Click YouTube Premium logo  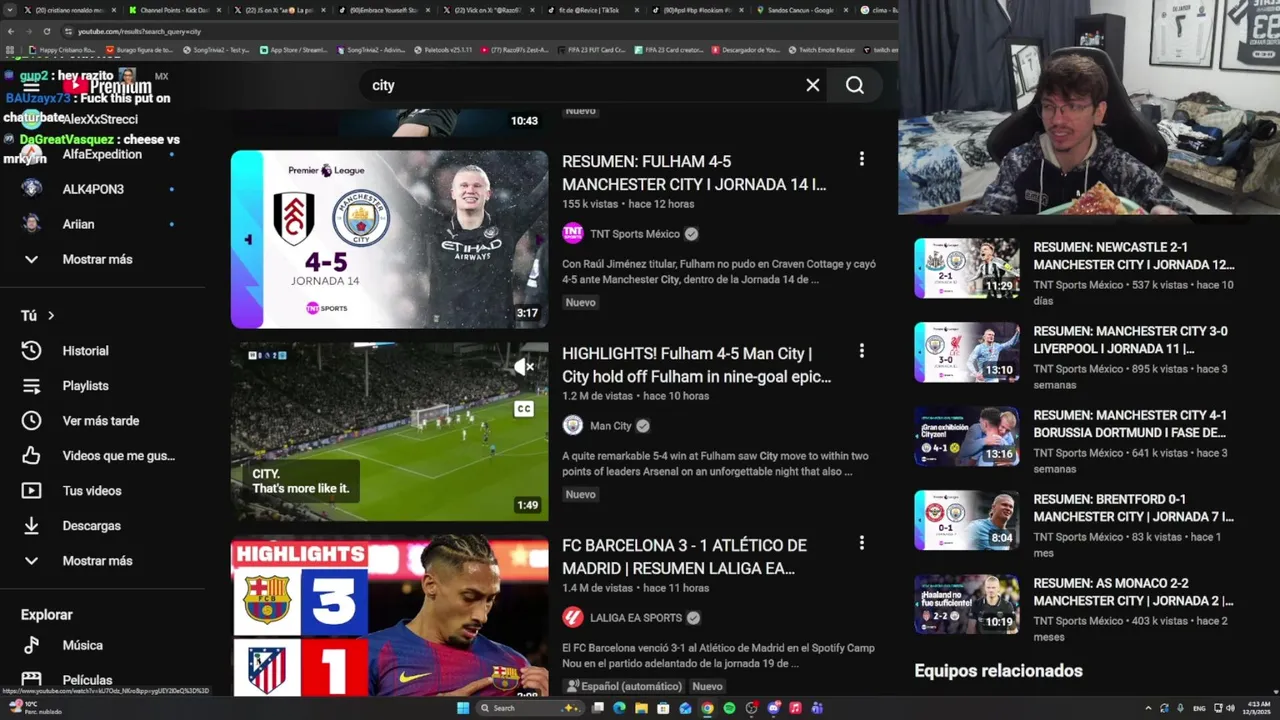tap(106, 87)
